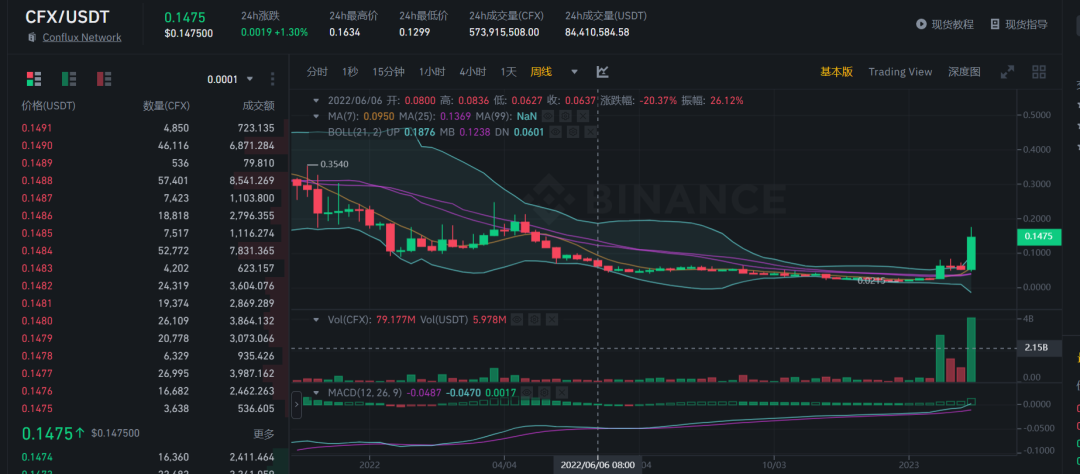Click 2022/06/06 08:00 time marker label
This screenshot has width=1080, height=474.
(597, 465)
